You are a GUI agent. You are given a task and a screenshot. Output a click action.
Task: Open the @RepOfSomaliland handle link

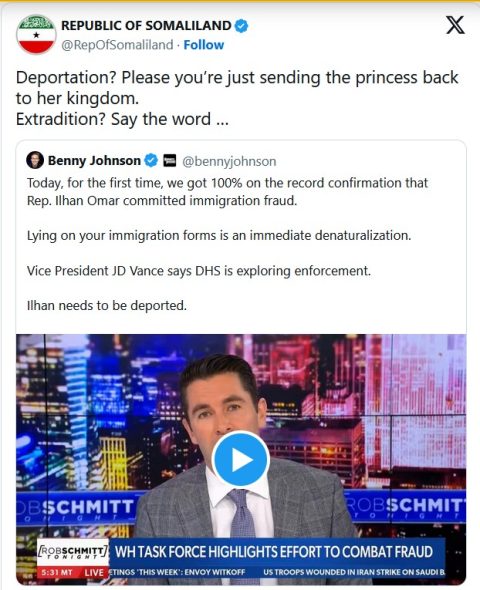(117, 45)
